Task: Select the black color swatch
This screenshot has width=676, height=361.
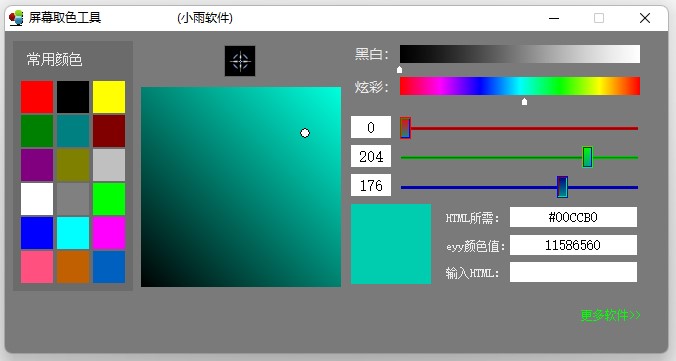Action: tap(73, 97)
